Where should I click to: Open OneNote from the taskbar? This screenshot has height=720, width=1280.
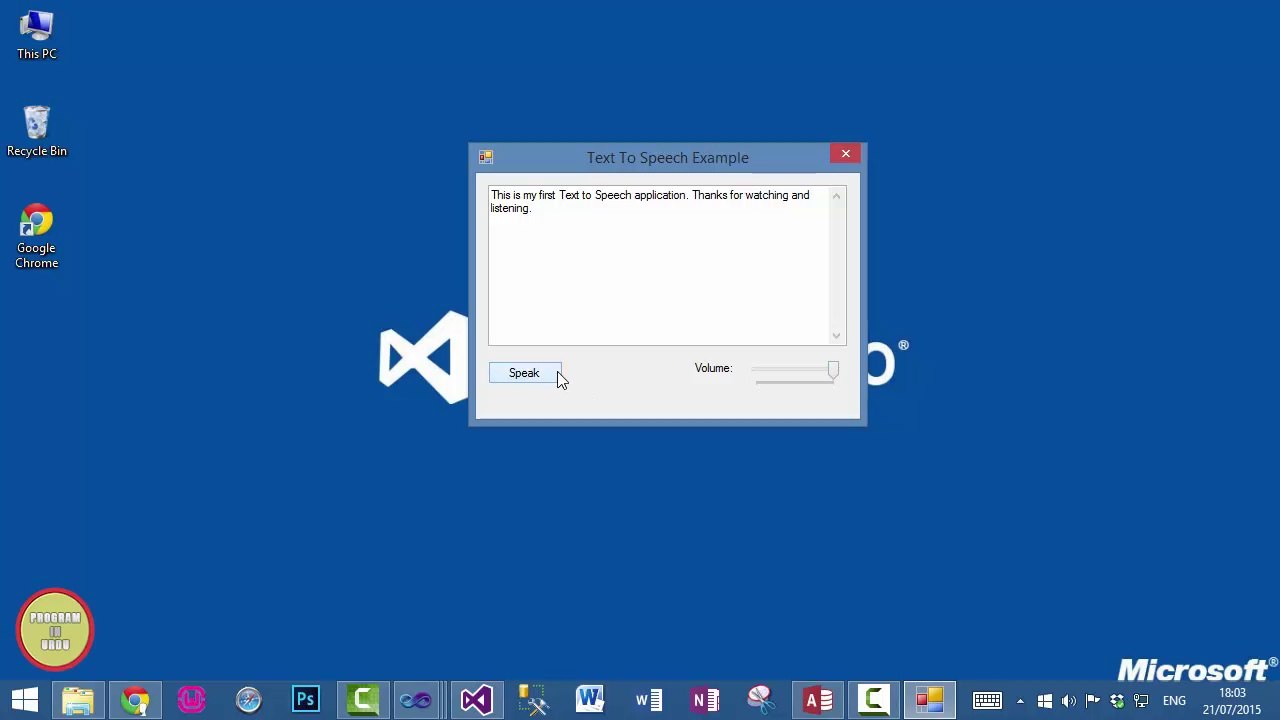pos(705,700)
